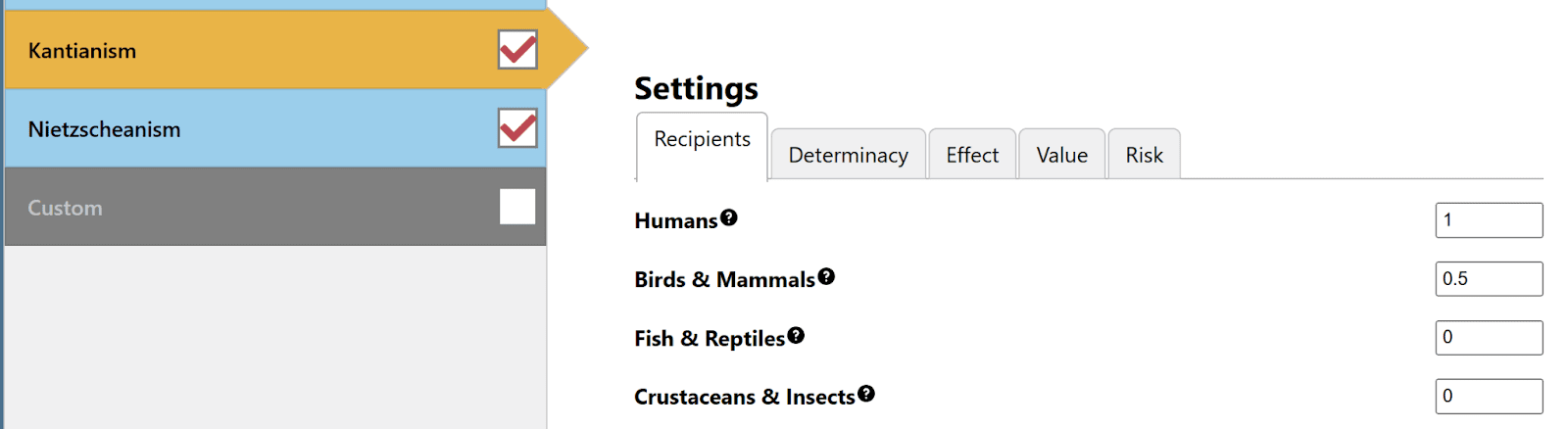Image resolution: width=1568 pixels, height=429 pixels.
Task: Focus the Birds & Mammals value field
Action: [x=1488, y=279]
